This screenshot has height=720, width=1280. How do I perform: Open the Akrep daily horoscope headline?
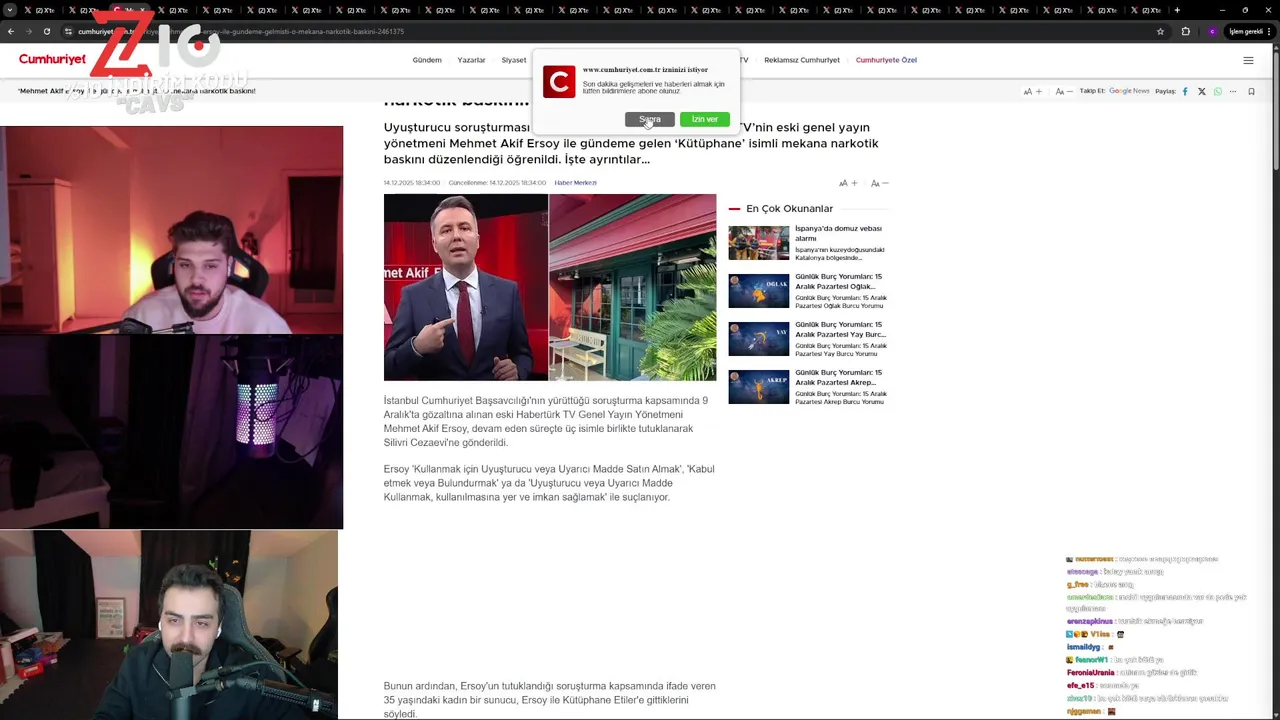point(838,377)
